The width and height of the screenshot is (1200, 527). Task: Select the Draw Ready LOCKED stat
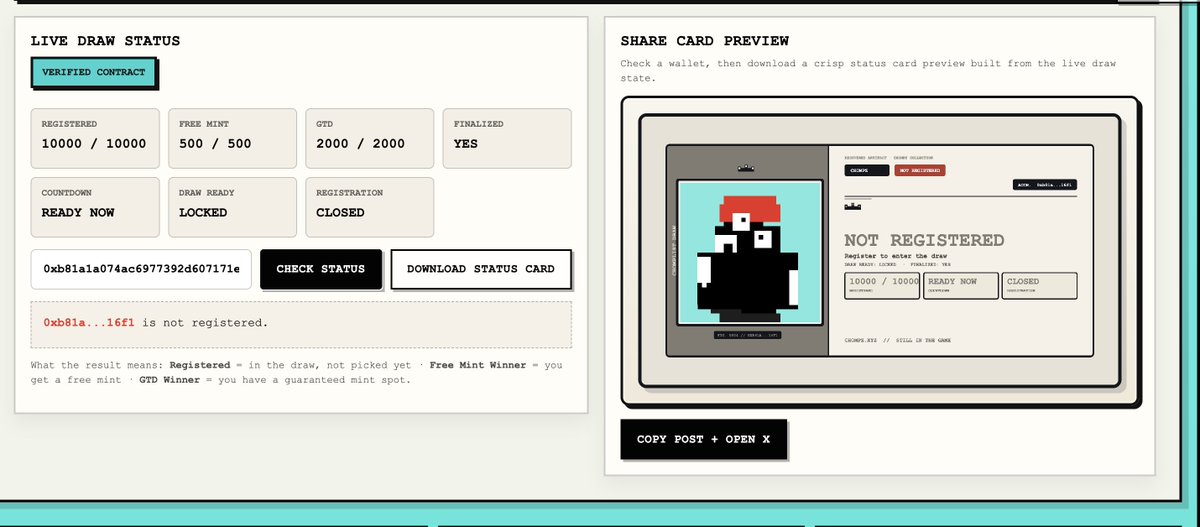tap(232, 207)
